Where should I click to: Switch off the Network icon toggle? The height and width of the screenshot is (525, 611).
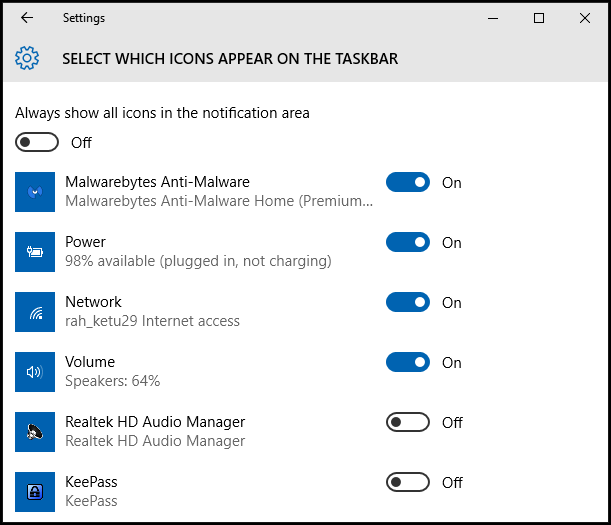(408, 302)
